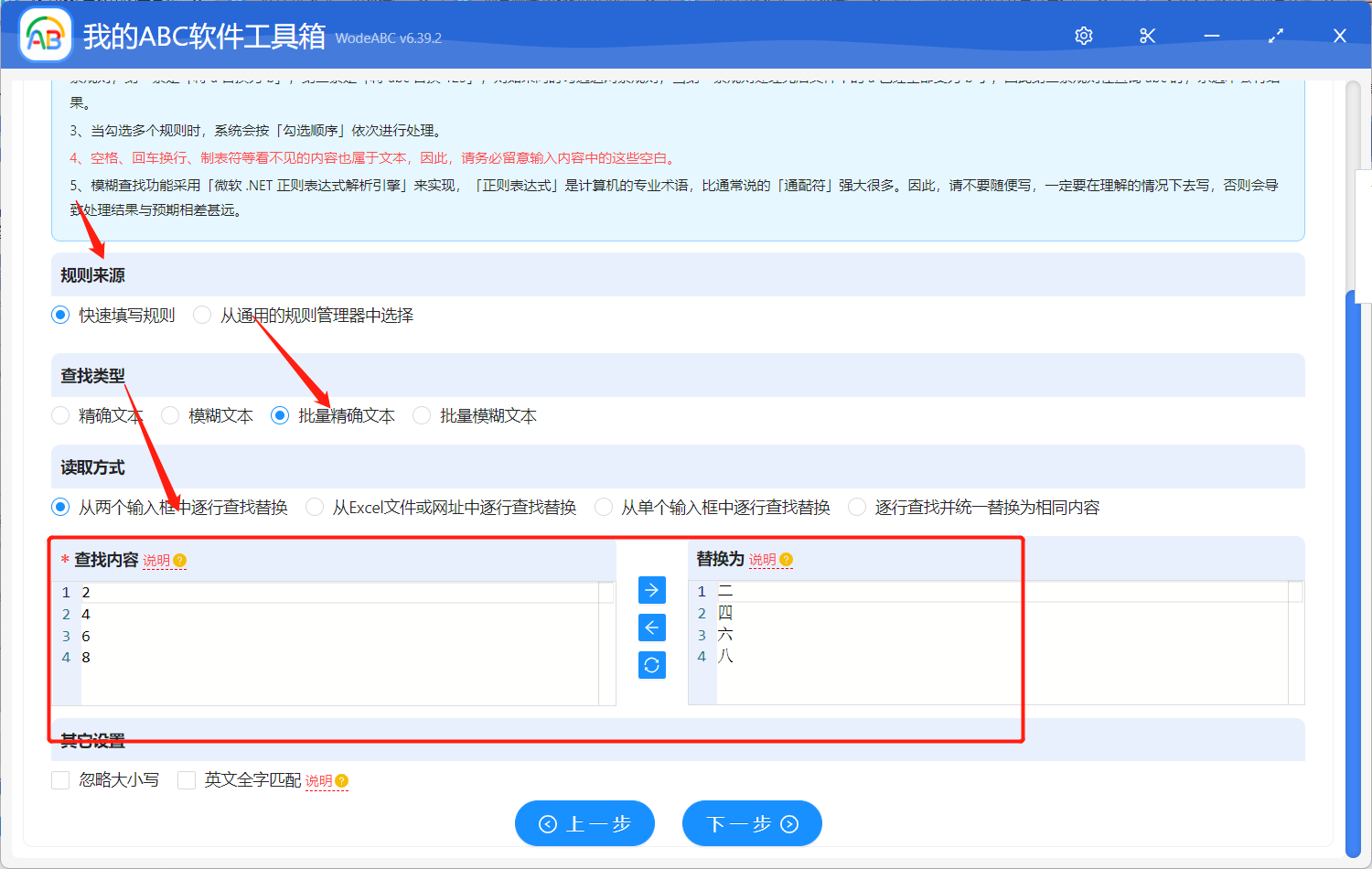Image resolution: width=1372 pixels, height=869 pixels.
Task: Click the right-arrow transfer button between the panels
Action: click(x=651, y=590)
